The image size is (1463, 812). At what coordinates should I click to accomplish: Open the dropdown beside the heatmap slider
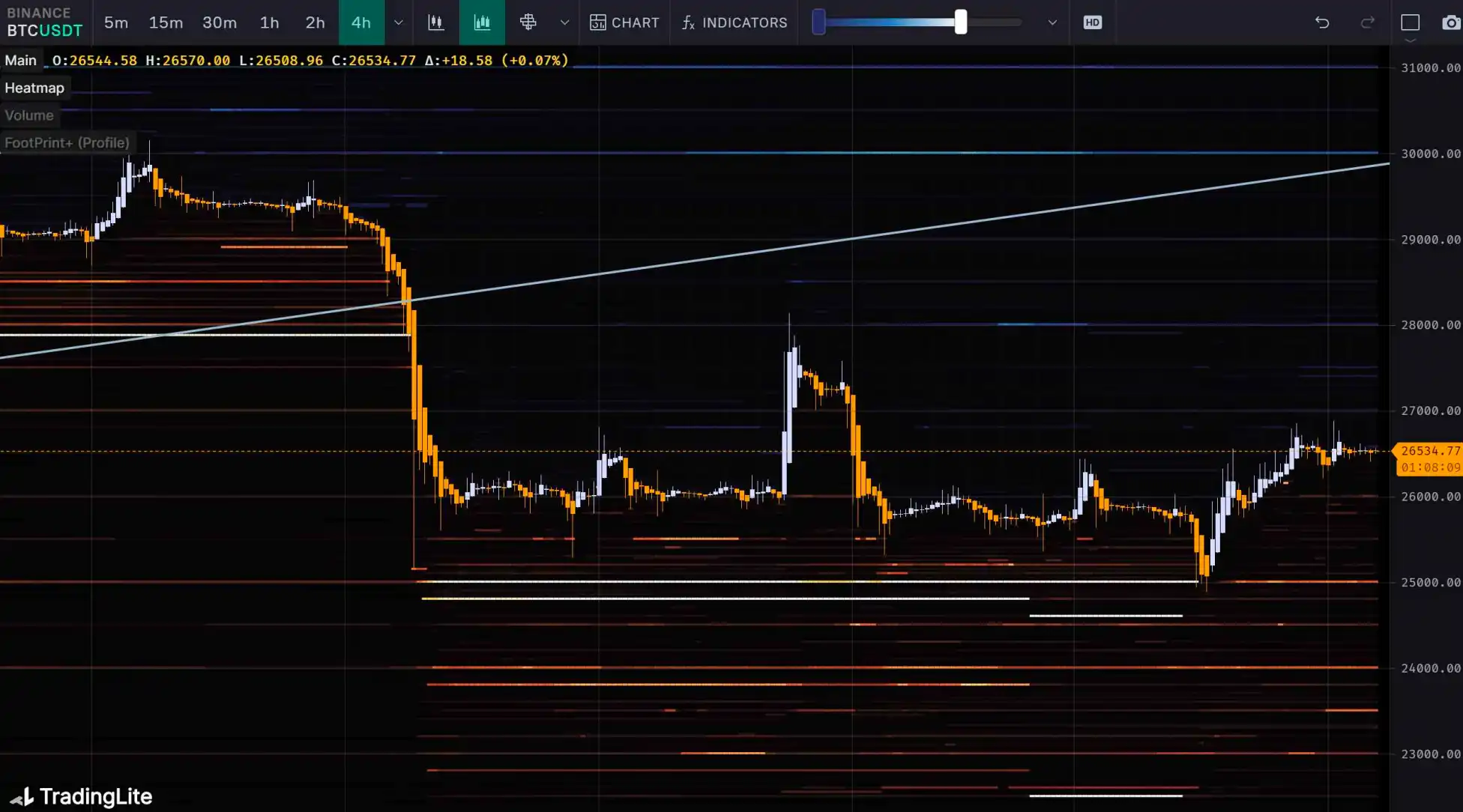1052,22
